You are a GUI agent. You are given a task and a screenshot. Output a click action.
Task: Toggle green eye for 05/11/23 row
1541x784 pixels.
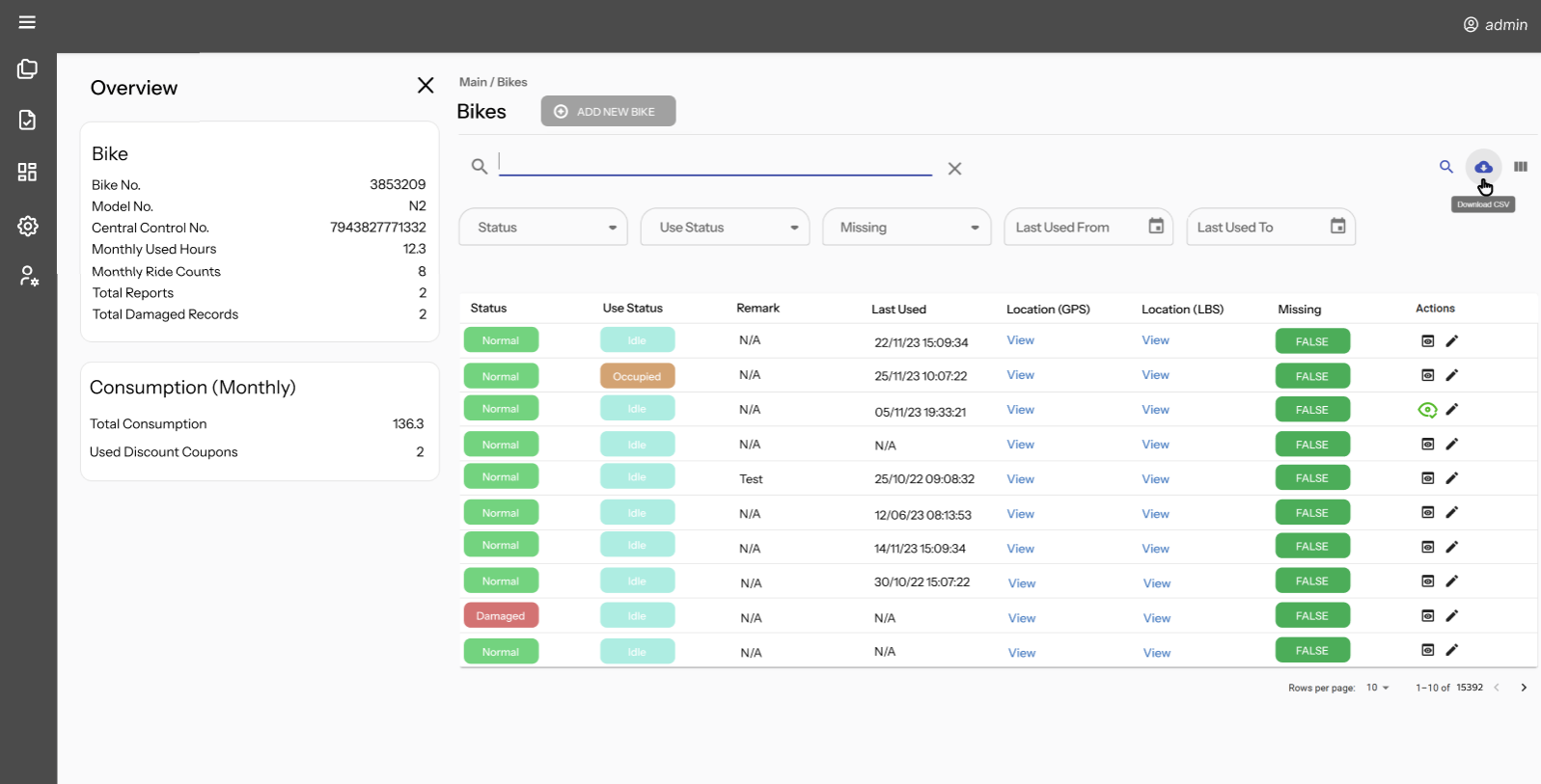[x=1428, y=410]
